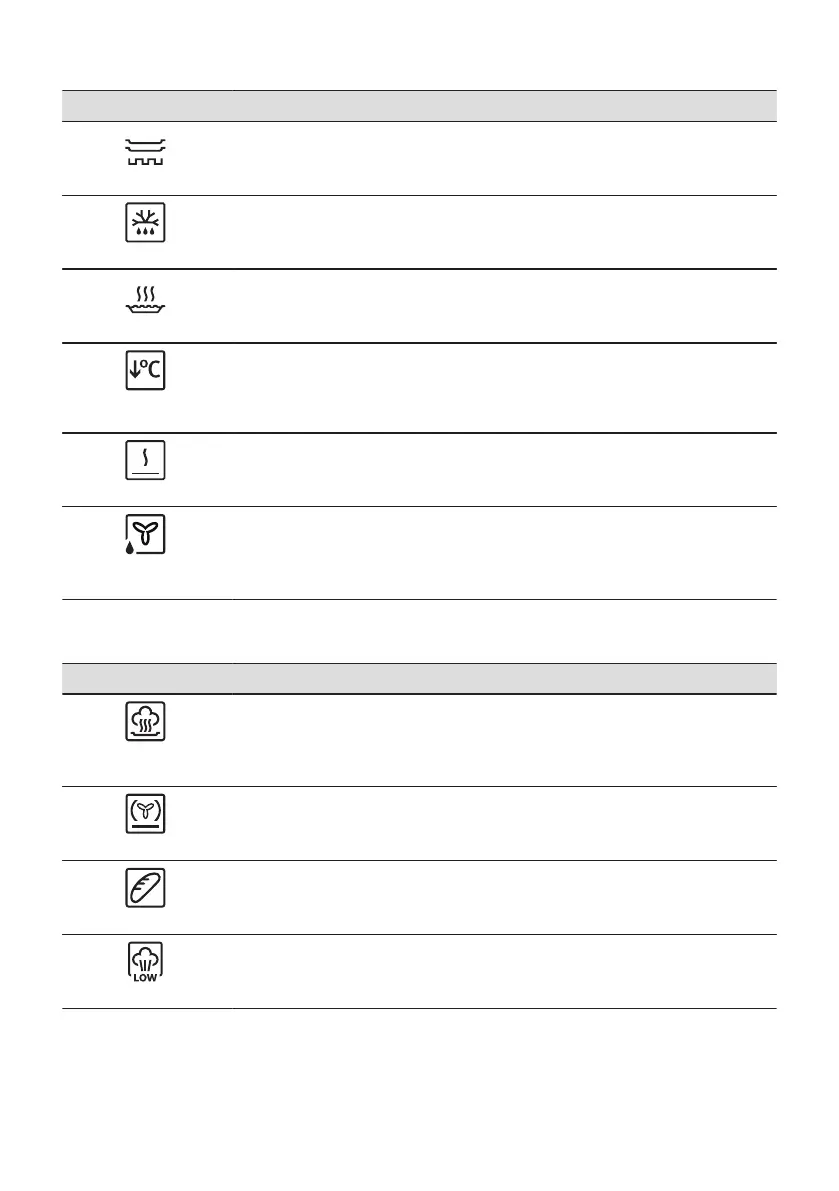Select the fan in brackets with bottom bar icon

tap(146, 815)
